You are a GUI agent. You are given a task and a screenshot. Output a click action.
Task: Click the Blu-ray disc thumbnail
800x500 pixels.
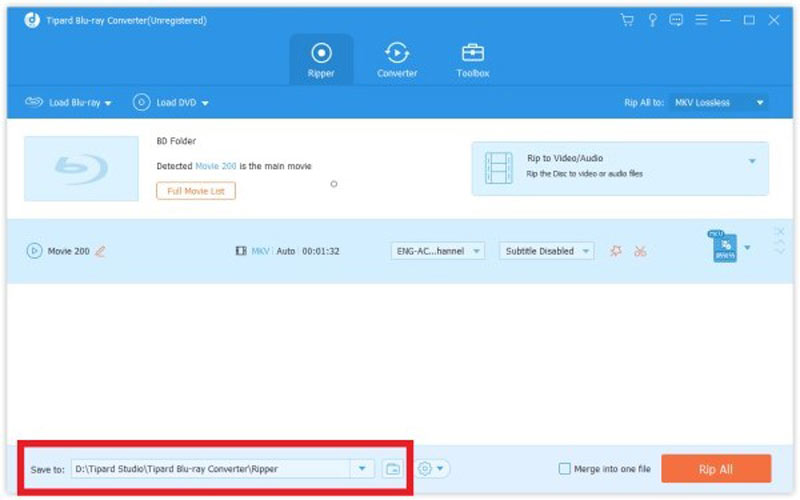coord(81,167)
